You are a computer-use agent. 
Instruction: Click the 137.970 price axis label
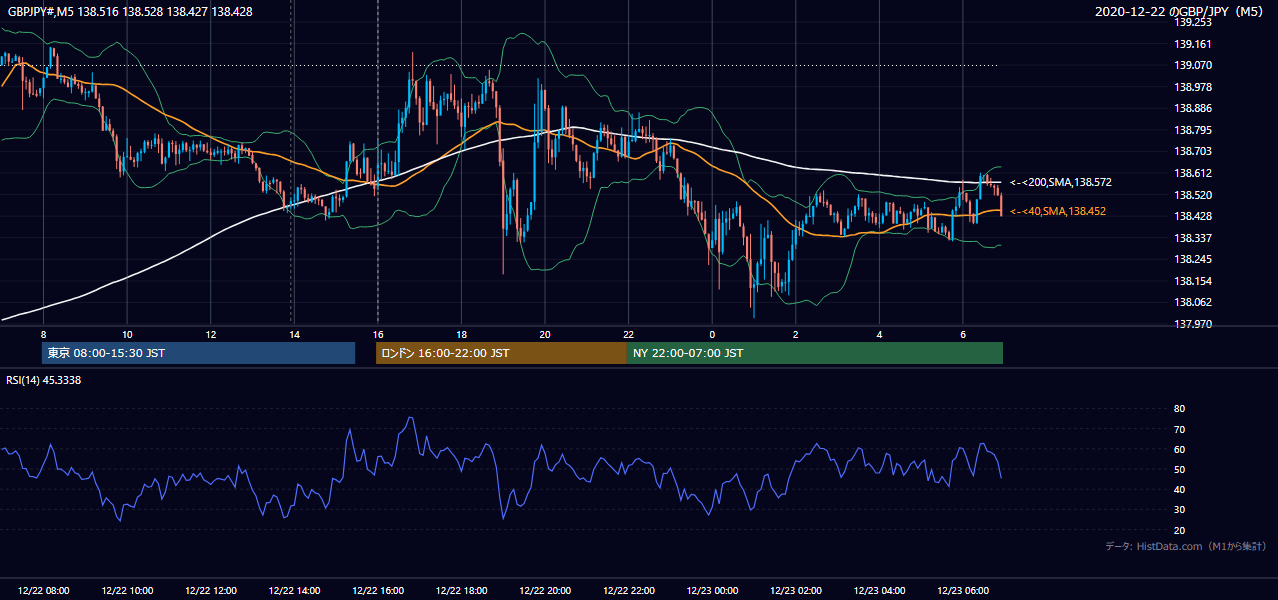[1193, 324]
